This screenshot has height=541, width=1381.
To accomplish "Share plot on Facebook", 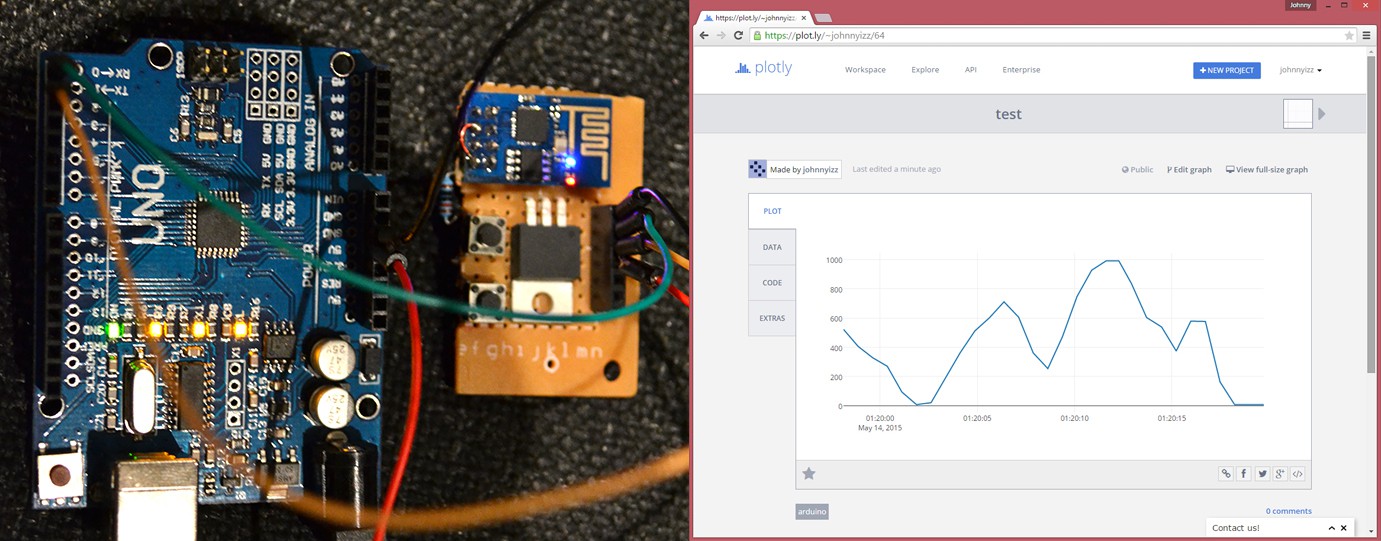I will (1243, 474).
